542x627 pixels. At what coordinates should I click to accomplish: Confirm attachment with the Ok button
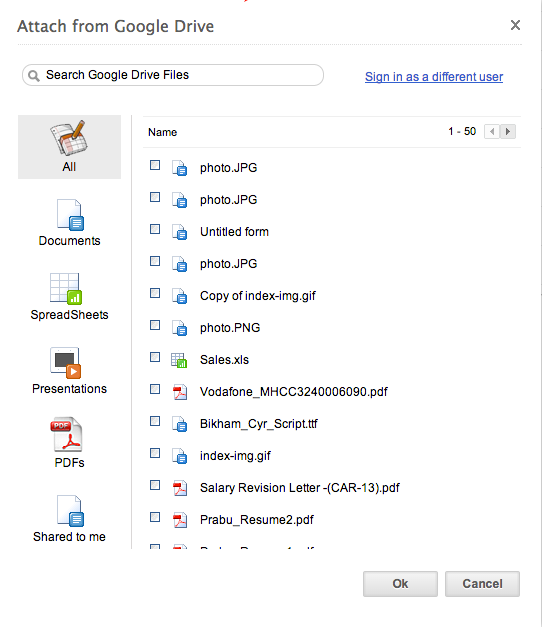(x=400, y=584)
